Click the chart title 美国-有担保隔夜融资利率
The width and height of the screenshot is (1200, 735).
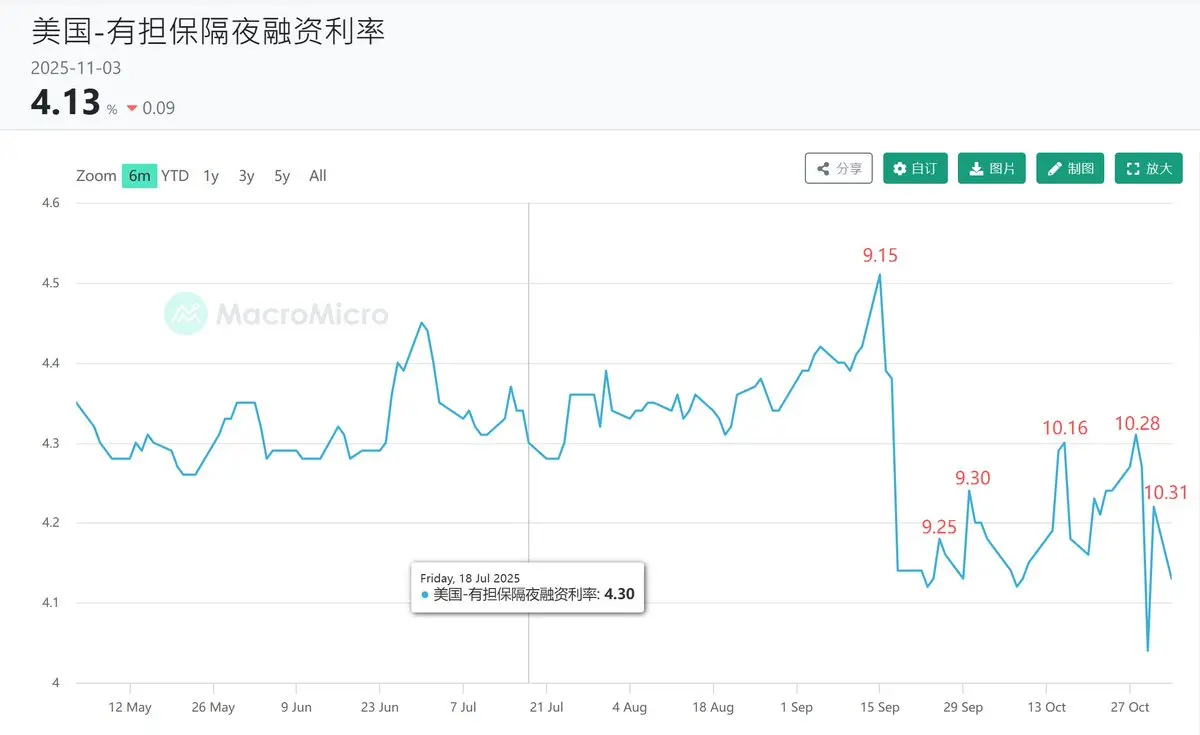click(x=208, y=31)
